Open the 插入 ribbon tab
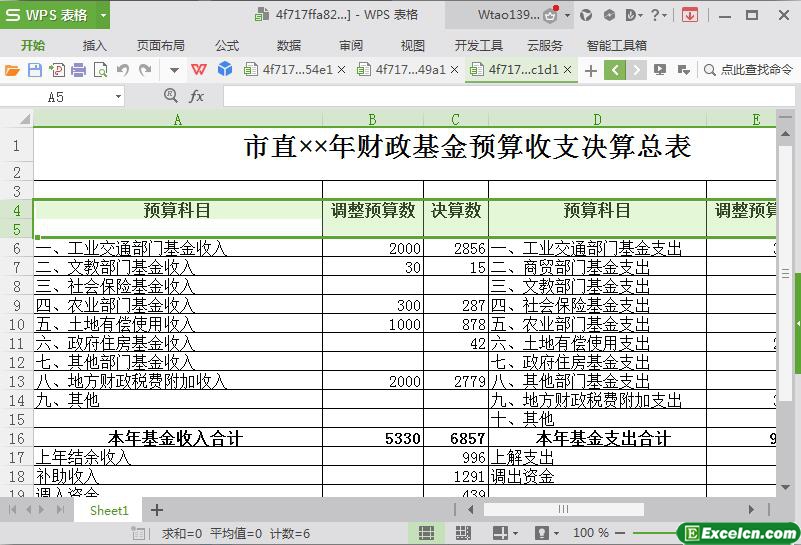 click(95, 45)
